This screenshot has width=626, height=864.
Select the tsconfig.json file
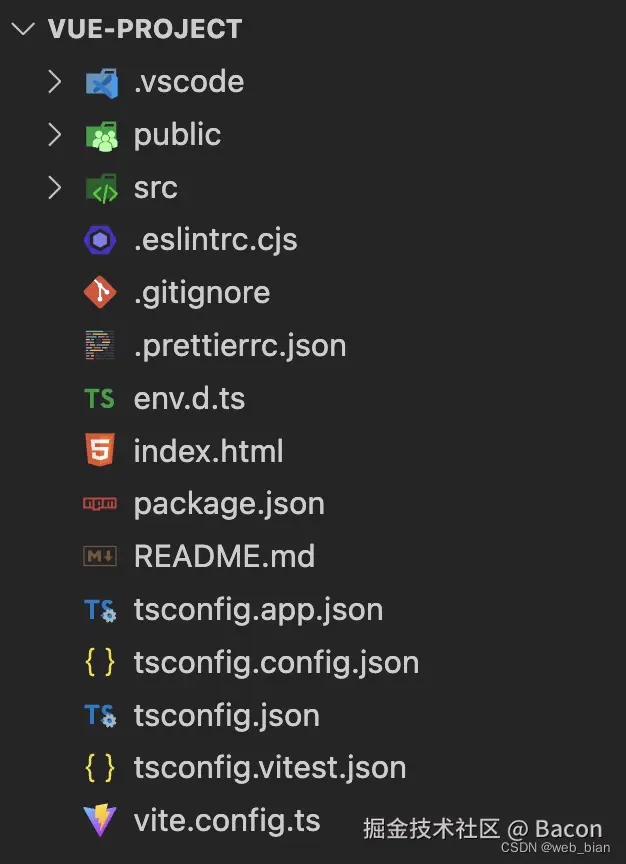pyautogui.click(x=226, y=716)
